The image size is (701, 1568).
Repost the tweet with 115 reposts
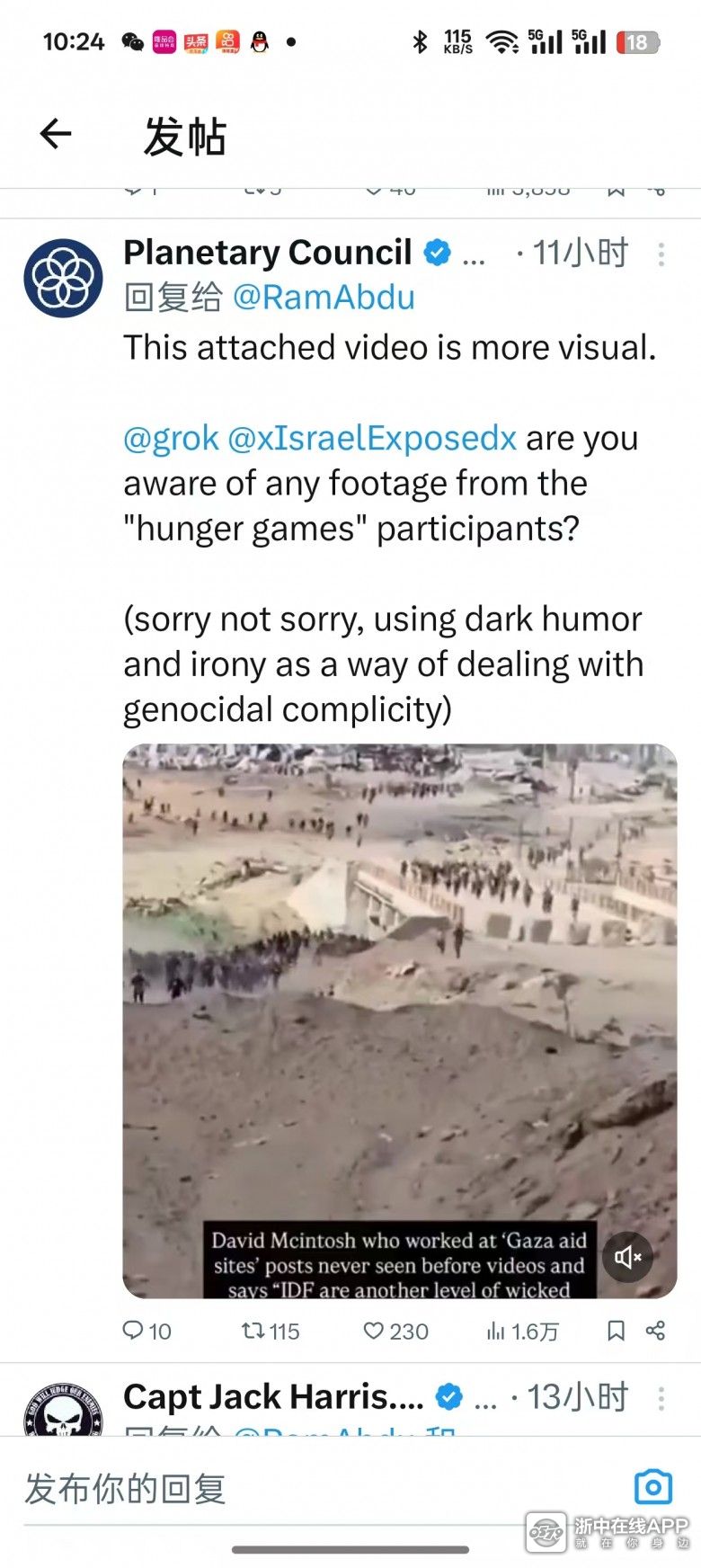click(x=271, y=1331)
